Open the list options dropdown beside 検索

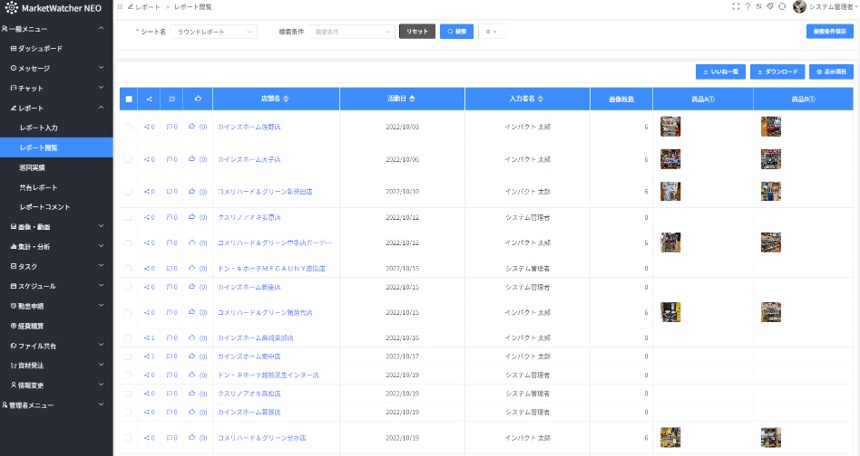point(492,32)
